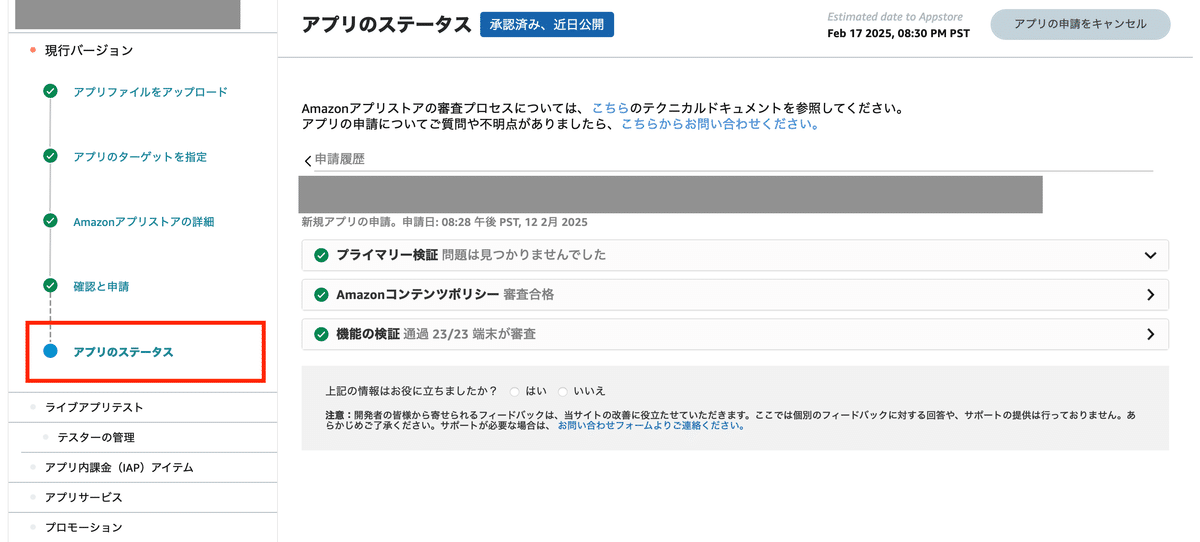1200x542 pixels.
Task: Click 現行バージョン in sidebar
Action: (89, 50)
